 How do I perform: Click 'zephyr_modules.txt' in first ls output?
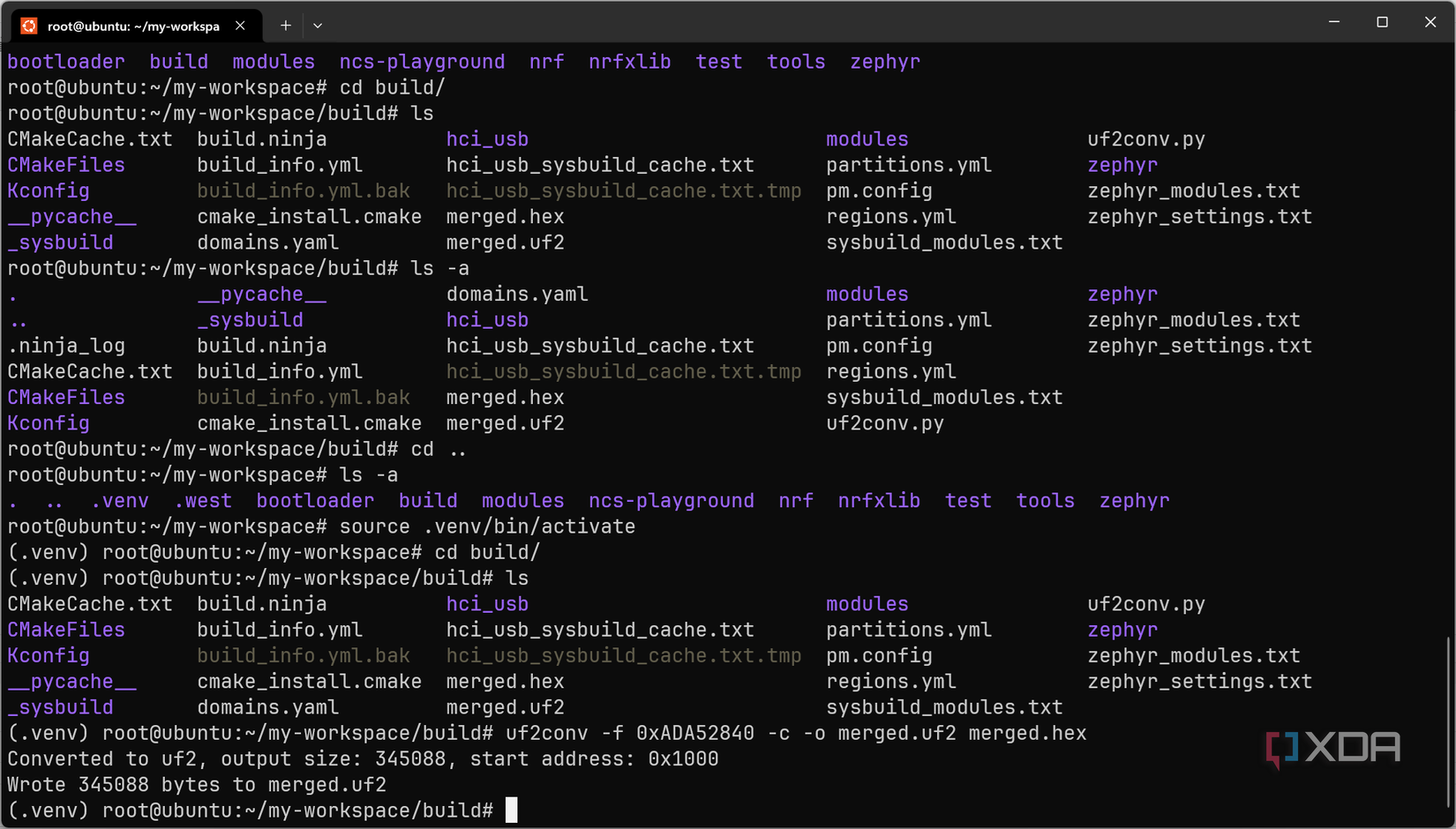coord(1194,190)
